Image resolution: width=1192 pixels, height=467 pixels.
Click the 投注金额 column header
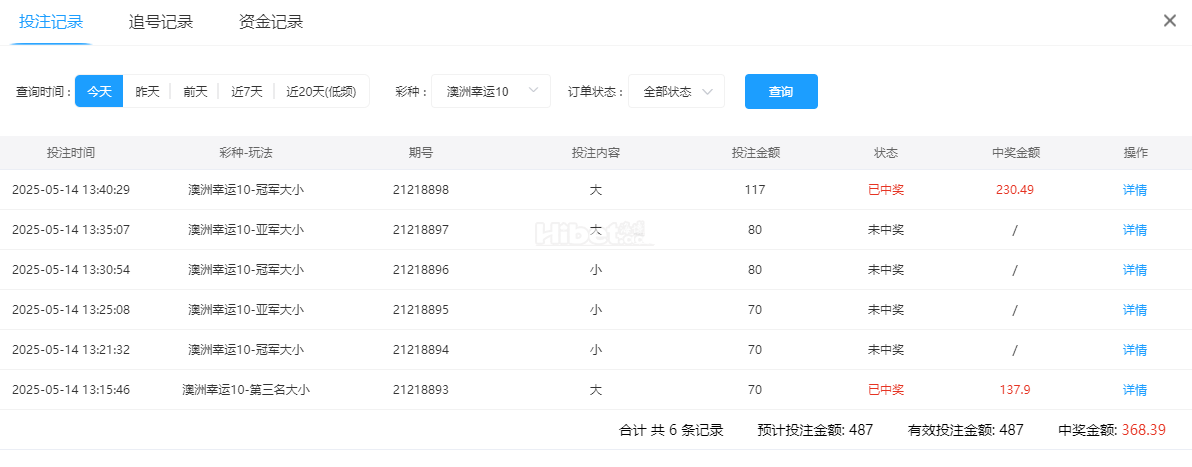[x=755, y=153]
